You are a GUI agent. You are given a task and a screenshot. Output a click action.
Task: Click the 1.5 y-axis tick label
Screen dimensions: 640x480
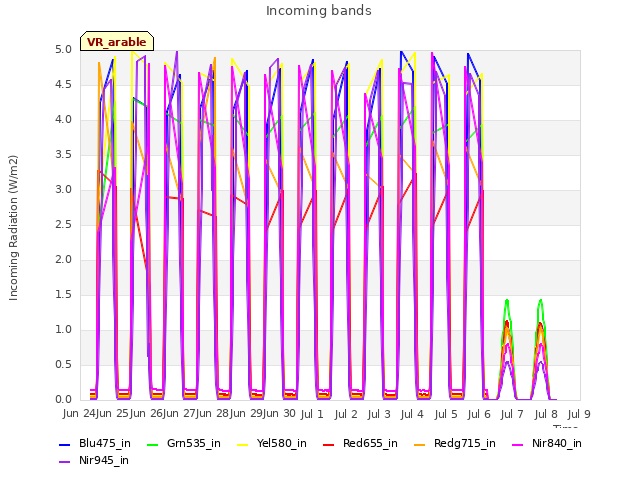point(64,295)
